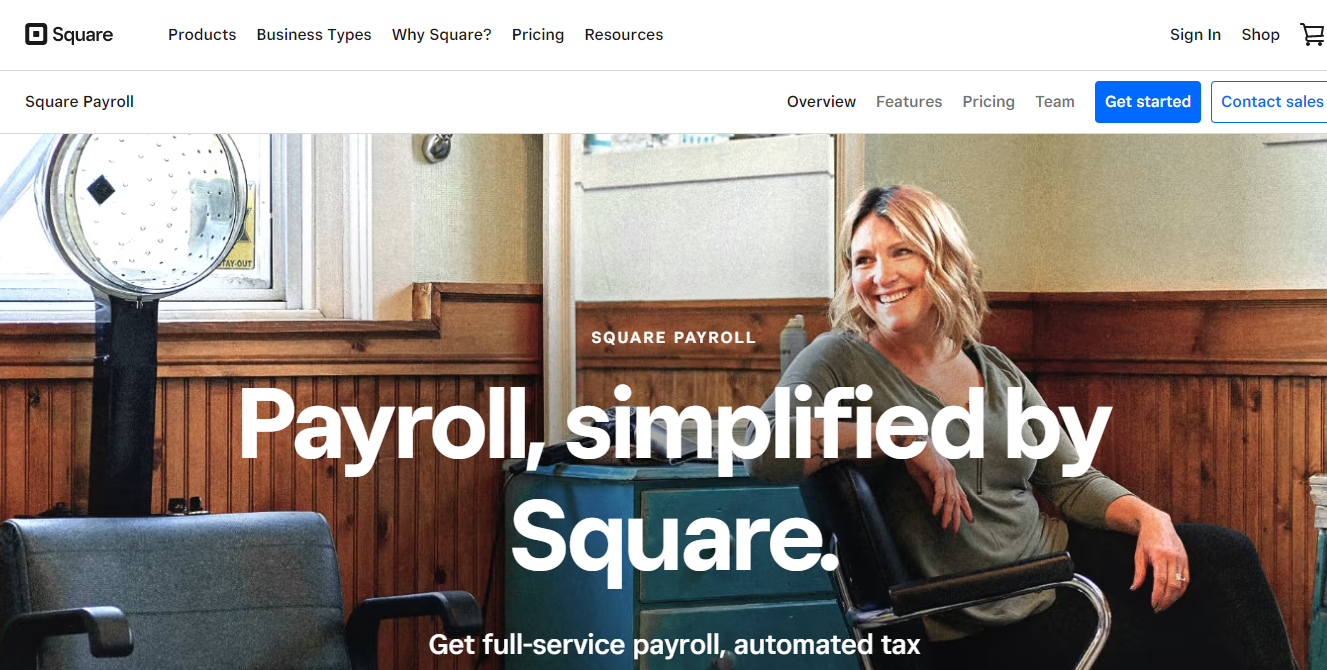This screenshot has height=670, width=1327.
Task: Click the 'Get full-service payroll' subheading
Action: coord(674,645)
